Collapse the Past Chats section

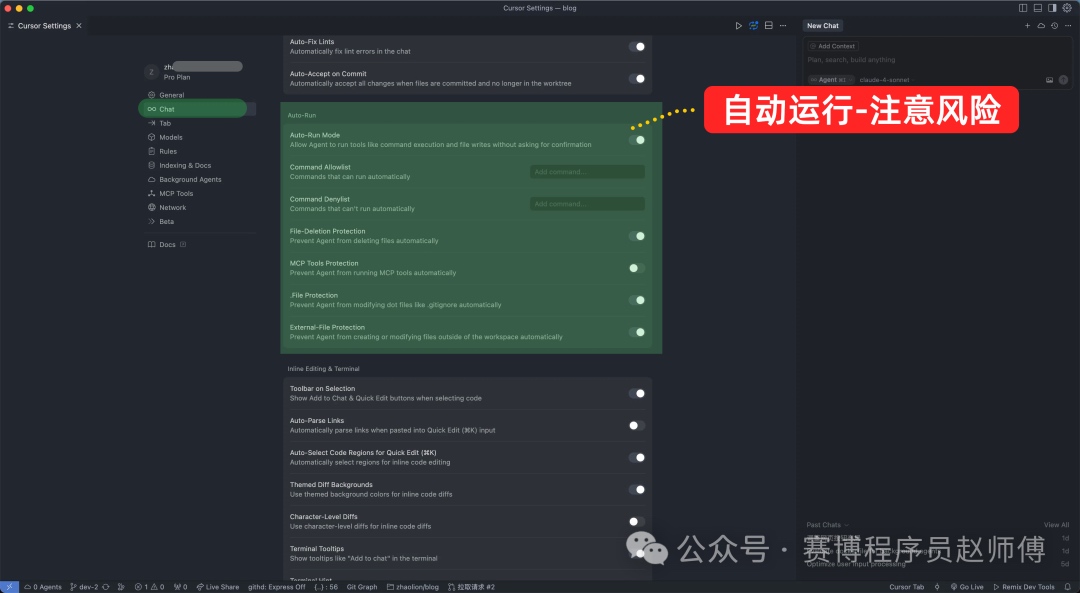tap(827, 525)
